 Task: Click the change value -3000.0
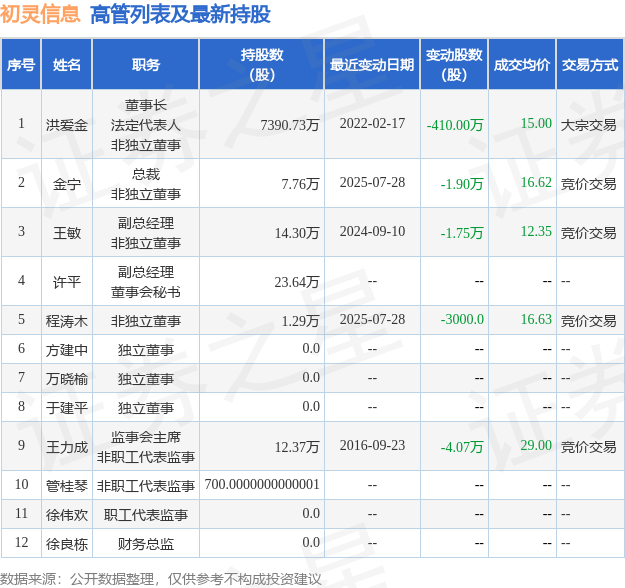(x=462, y=319)
